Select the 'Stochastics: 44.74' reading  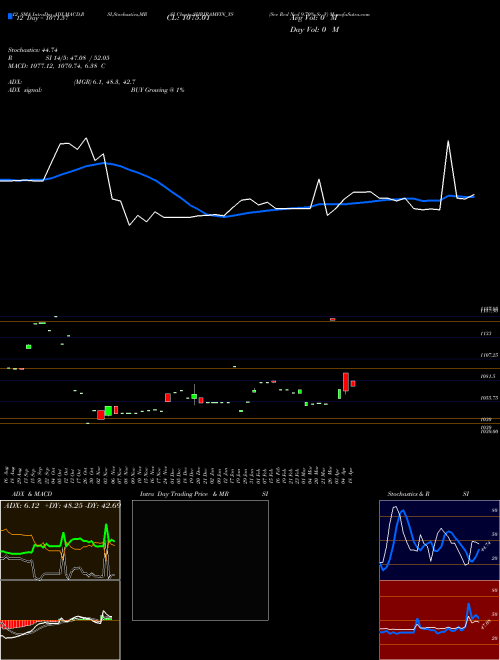point(32,50)
